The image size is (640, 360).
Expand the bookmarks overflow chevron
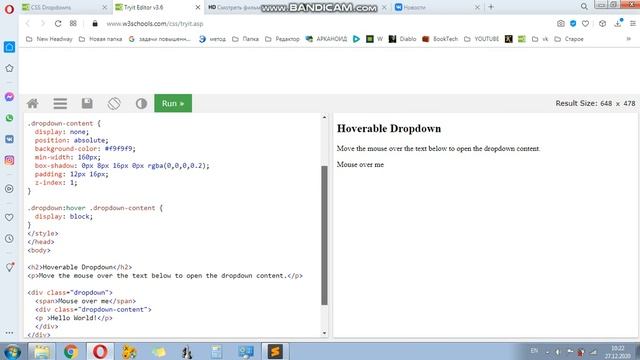point(629,39)
